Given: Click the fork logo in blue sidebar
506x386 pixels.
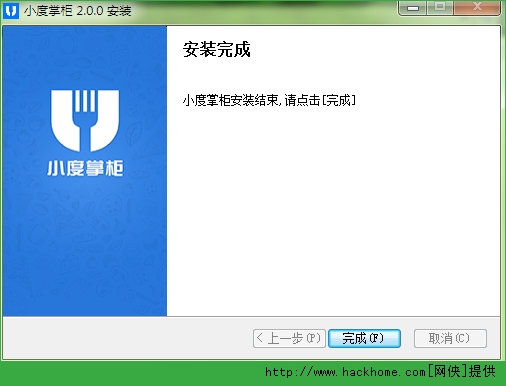Looking at the screenshot, I should pyautogui.click(x=85, y=120).
